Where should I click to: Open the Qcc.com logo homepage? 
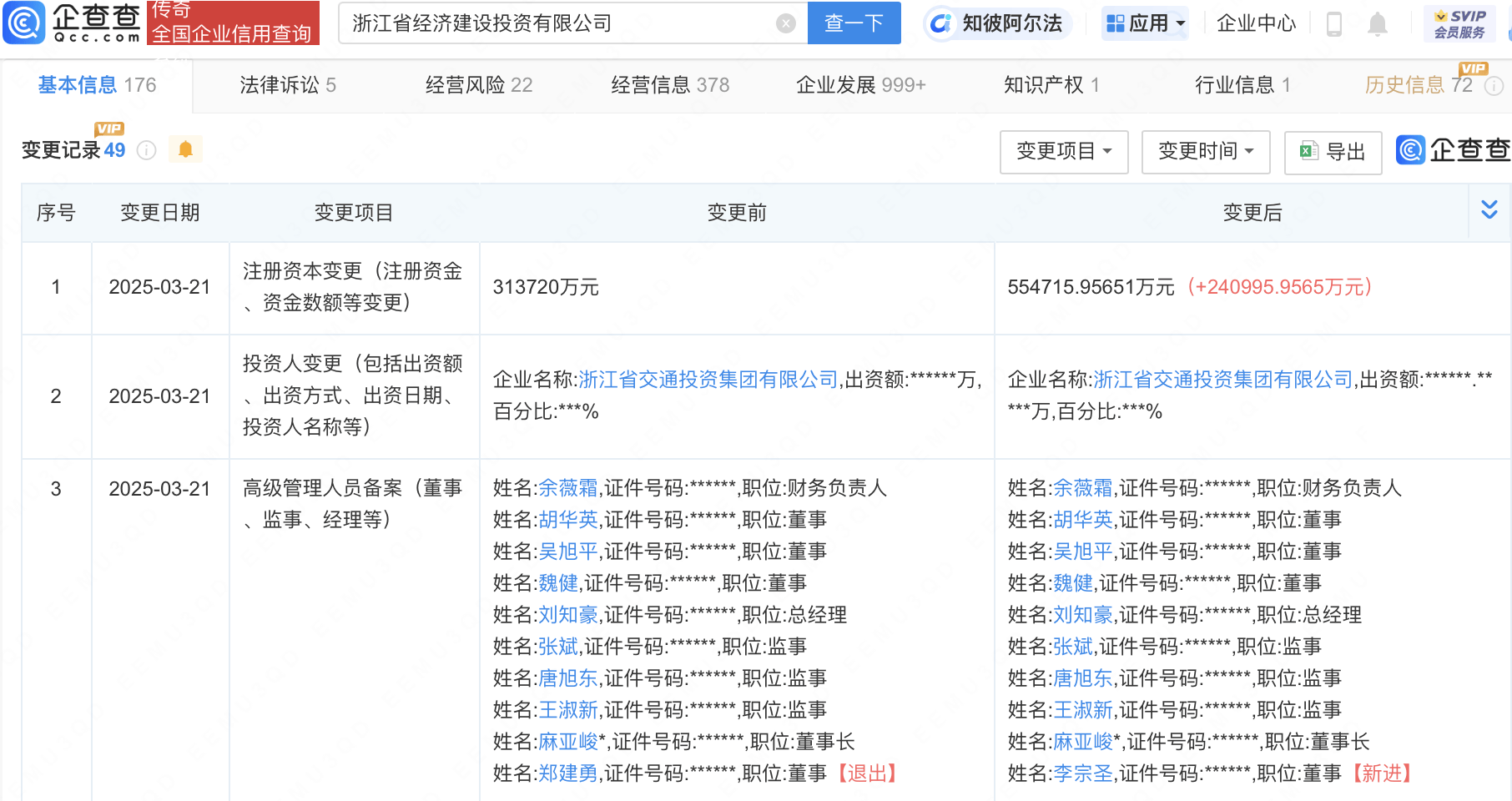click(73, 23)
